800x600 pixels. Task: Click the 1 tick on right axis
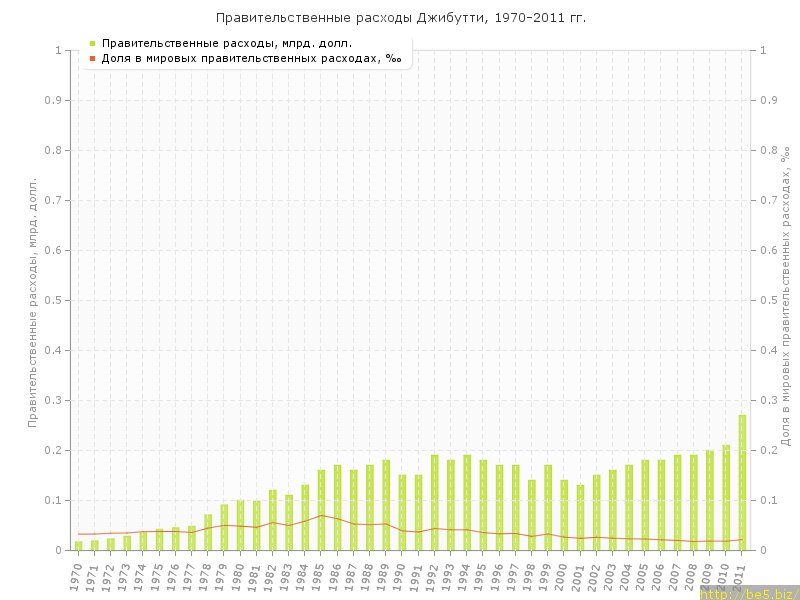[x=763, y=50]
